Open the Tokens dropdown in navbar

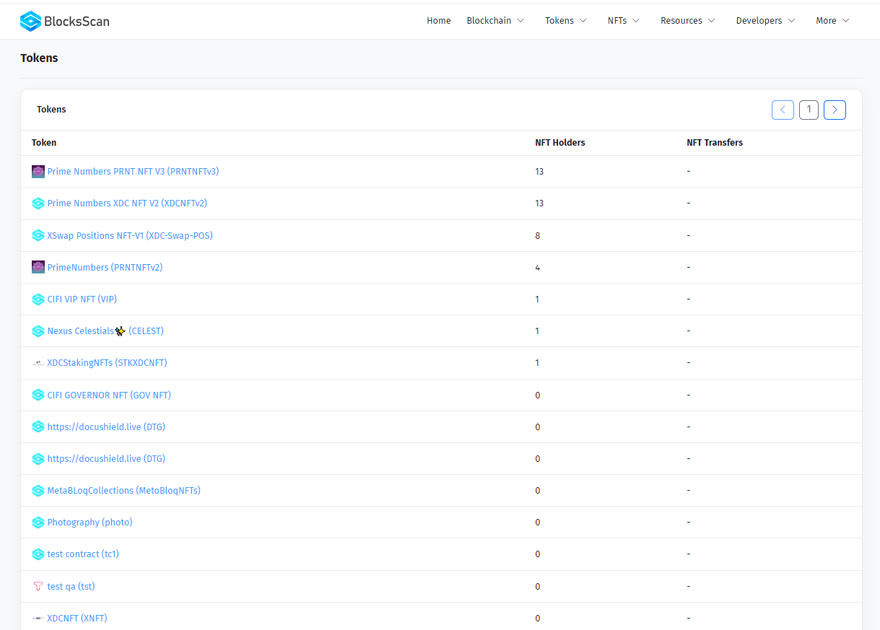(566, 21)
